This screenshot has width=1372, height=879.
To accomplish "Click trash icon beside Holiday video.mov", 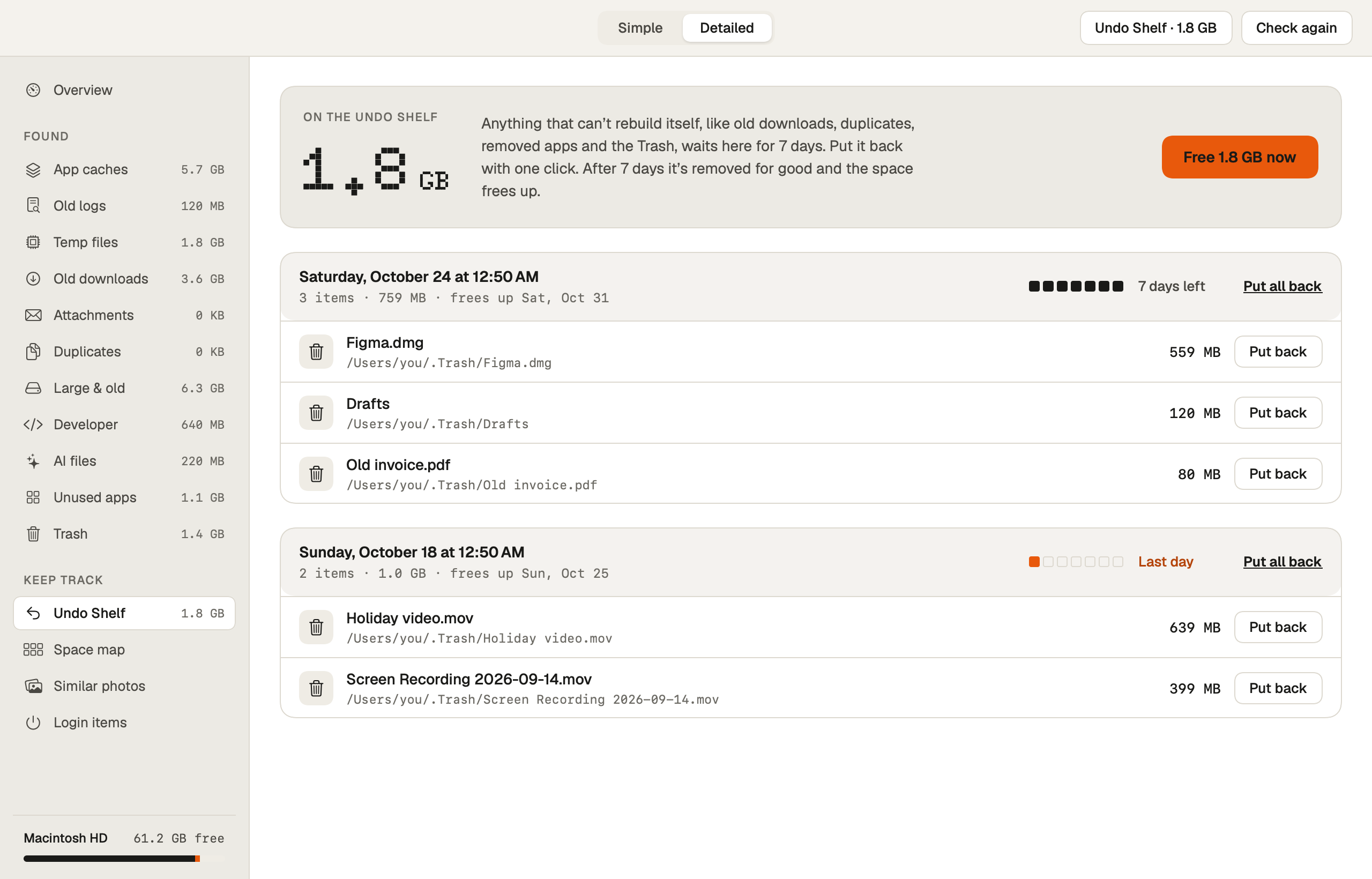I will click(316, 627).
